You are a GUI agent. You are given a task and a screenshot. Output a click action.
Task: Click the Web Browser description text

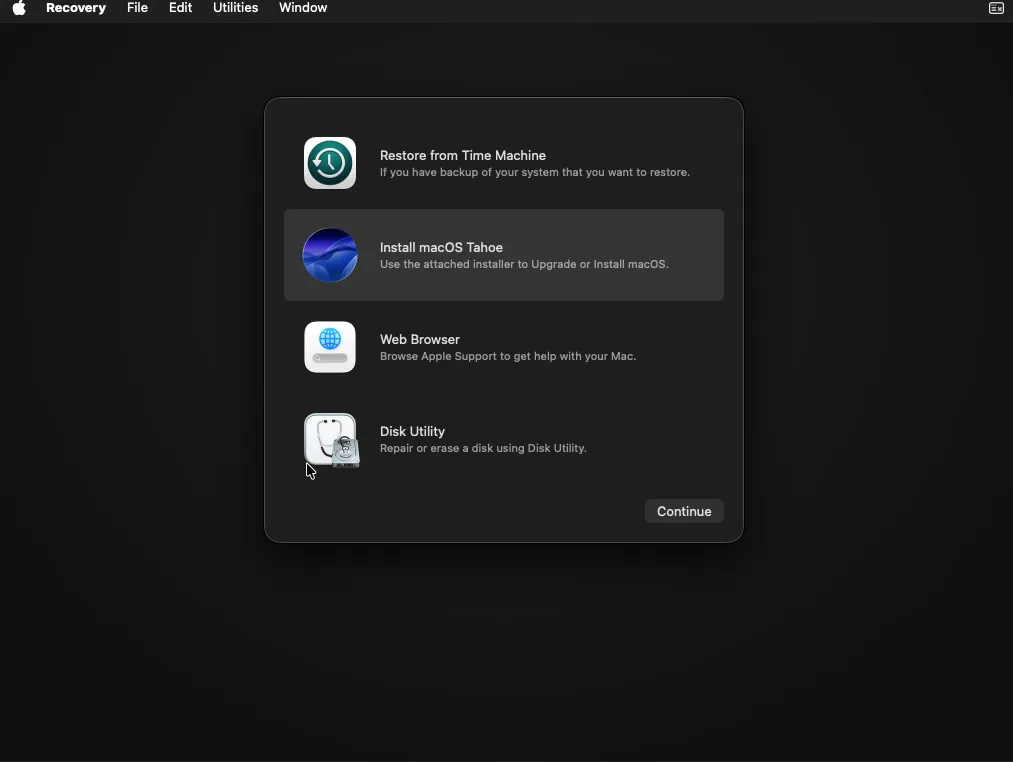(x=507, y=356)
